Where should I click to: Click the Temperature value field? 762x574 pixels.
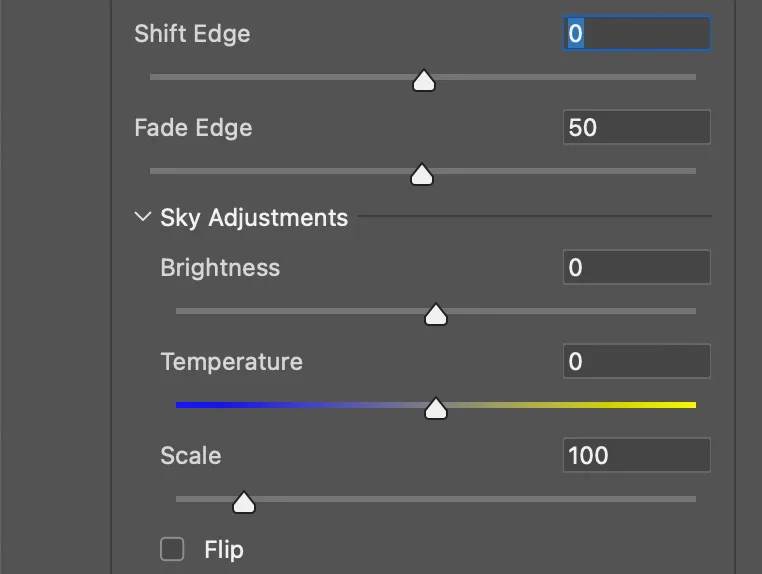[x=637, y=361]
